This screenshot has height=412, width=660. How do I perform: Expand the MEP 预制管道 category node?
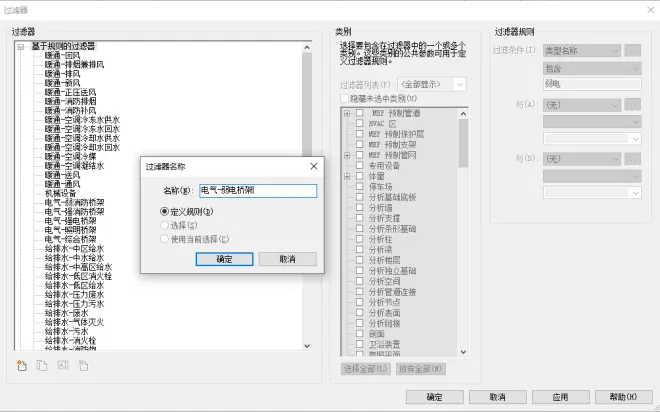pyautogui.click(x=346, y=113)
